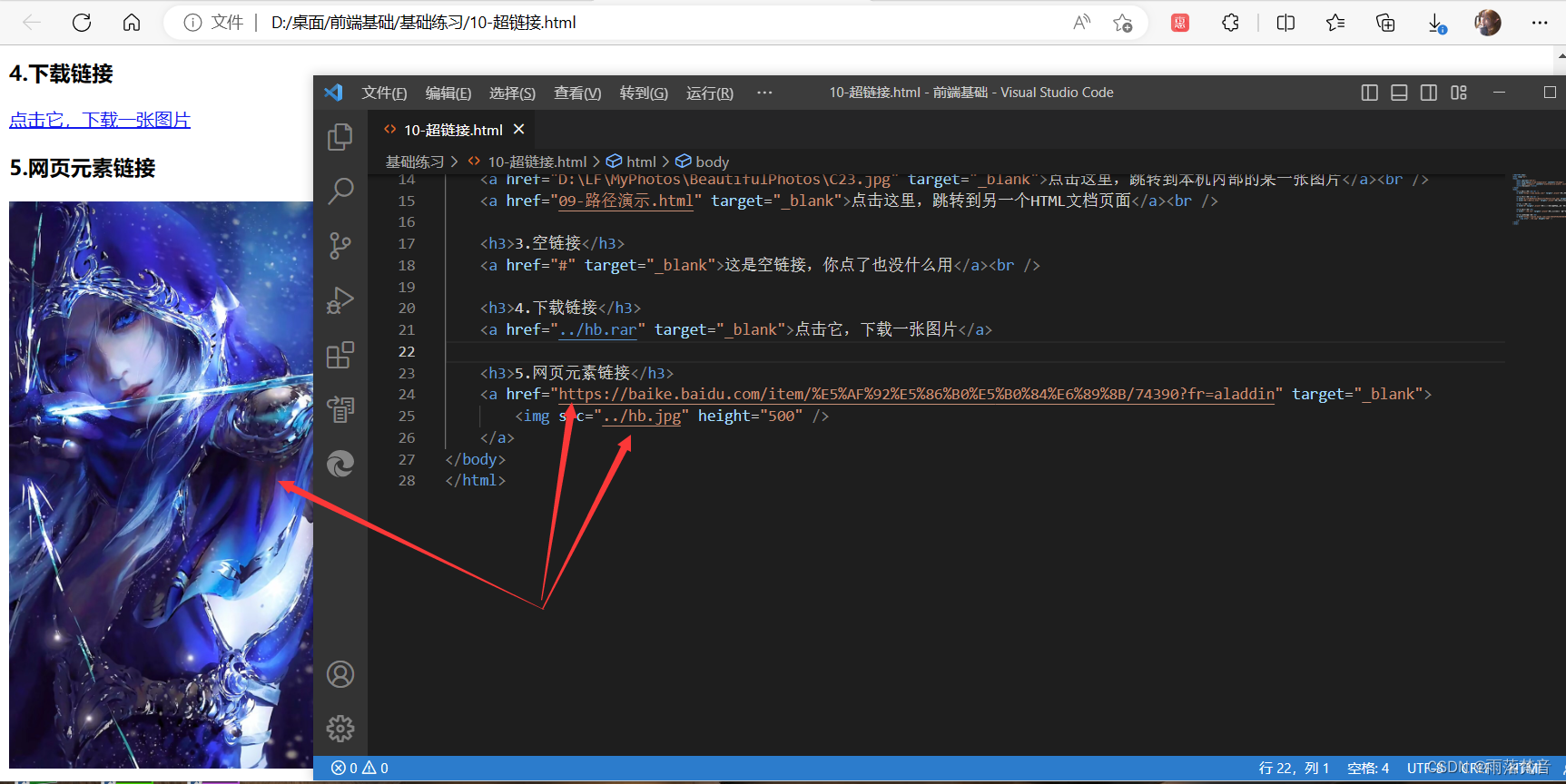Open the Explorer view in VS Code
Viewport: 1566px width, 784px height.
[x=340, y=136]
